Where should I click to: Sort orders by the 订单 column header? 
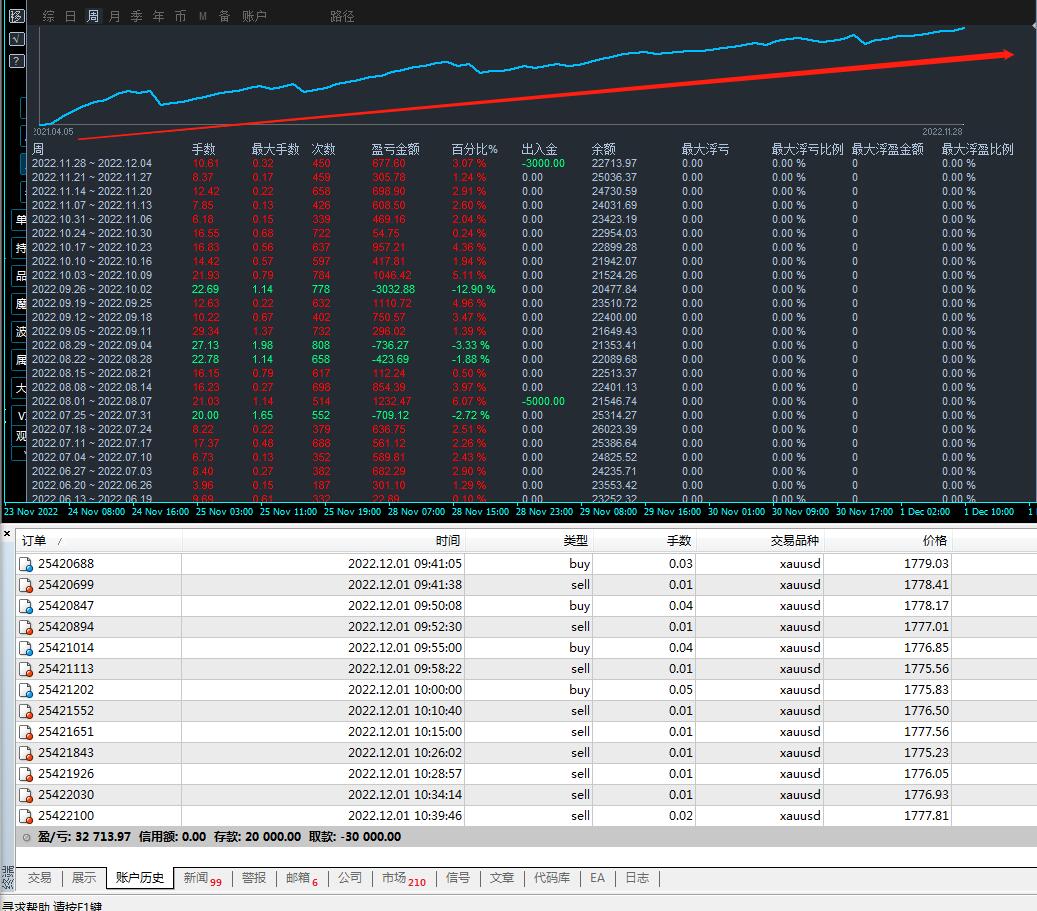click(x=34, y=541)
